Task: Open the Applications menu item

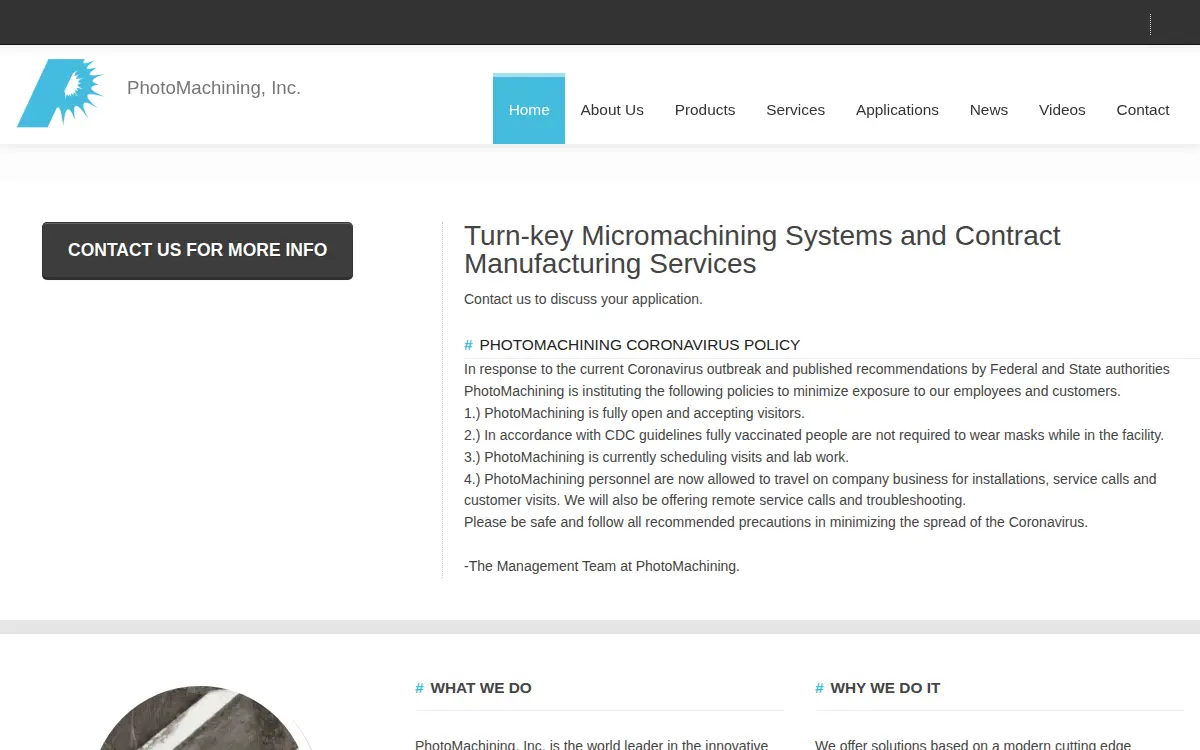Action: [x=897, y=110]
